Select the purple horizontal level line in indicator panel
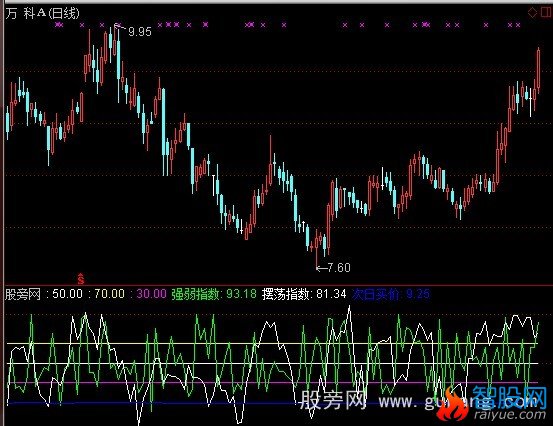This screenshot has width=553, height=426. click(x=272, y=382)
